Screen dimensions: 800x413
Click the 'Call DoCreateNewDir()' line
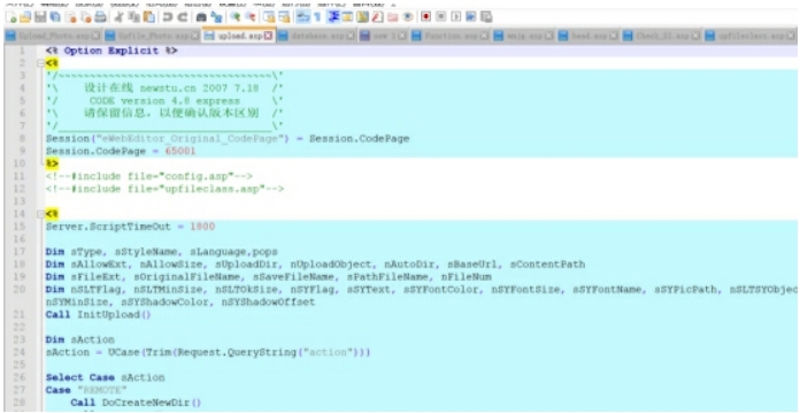pos(136,402)
